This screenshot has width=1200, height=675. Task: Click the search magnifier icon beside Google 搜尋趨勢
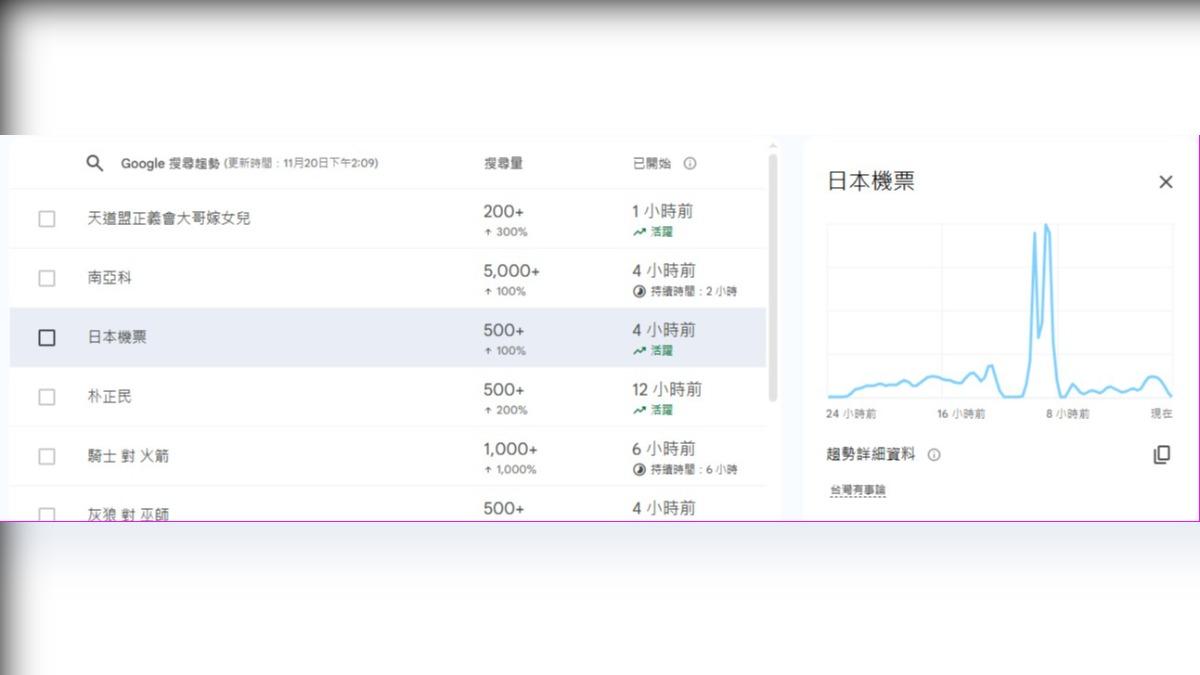[x=95, y=163]
